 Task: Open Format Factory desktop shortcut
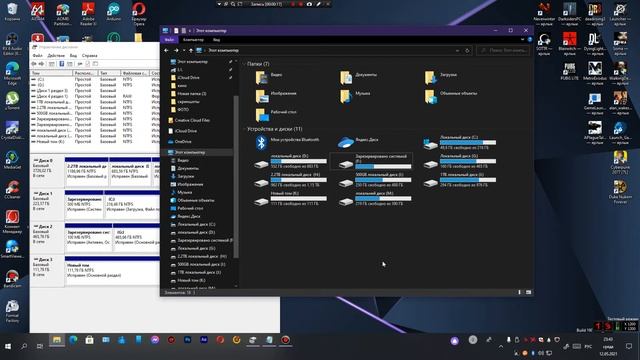click(x=12, y=311)
